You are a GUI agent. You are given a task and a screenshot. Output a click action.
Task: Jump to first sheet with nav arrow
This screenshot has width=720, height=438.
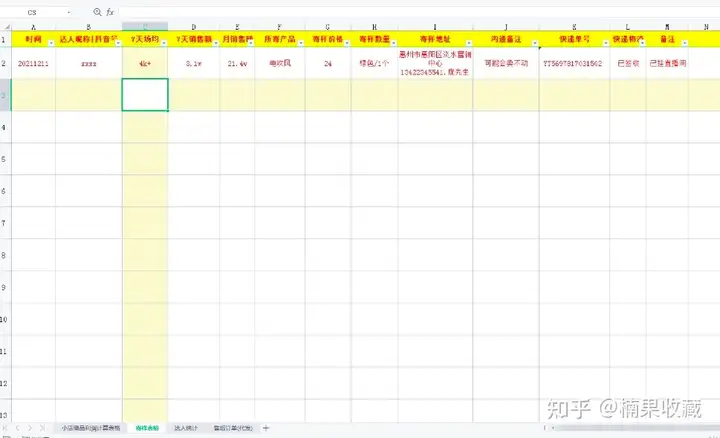pyautogui.click(x=6, y=428)
